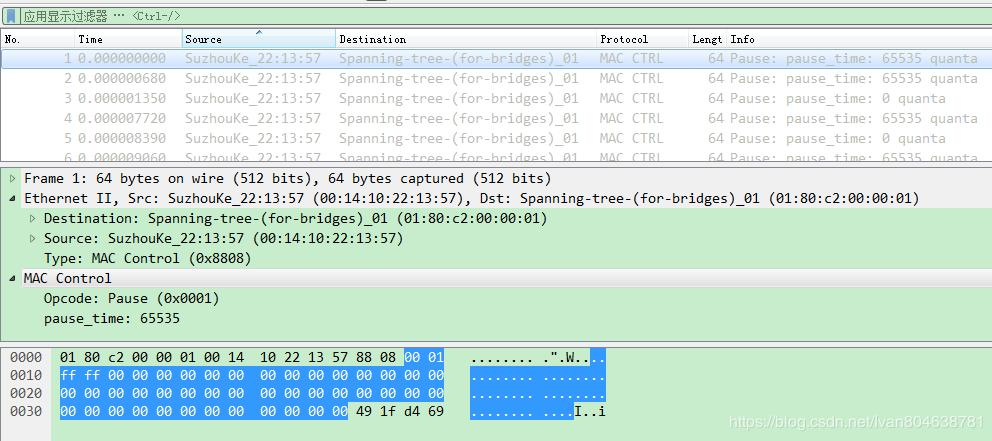Click the ASCII text I..i in byte pane

590,411
